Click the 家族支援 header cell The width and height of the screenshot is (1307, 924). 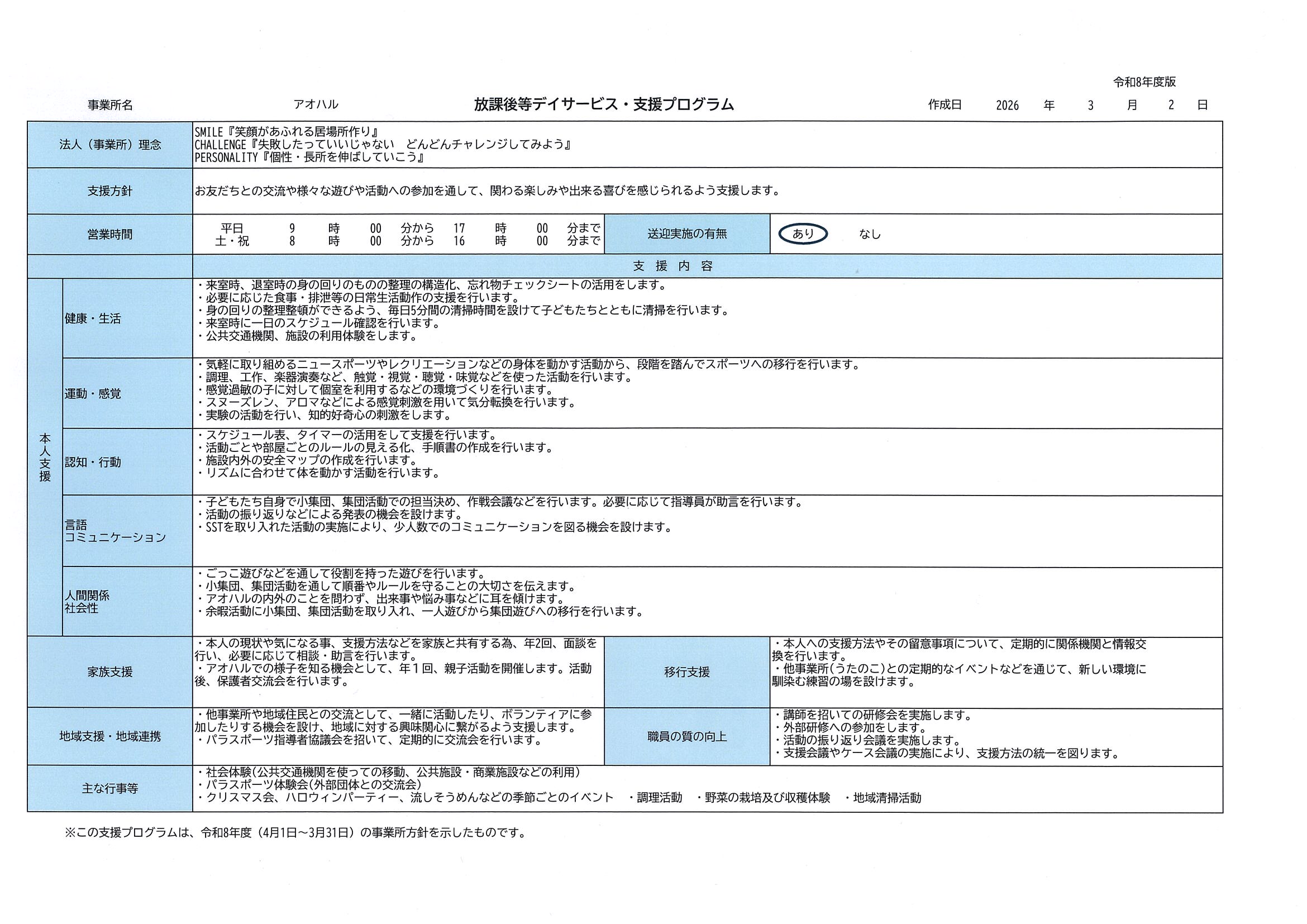coord(110,672)
